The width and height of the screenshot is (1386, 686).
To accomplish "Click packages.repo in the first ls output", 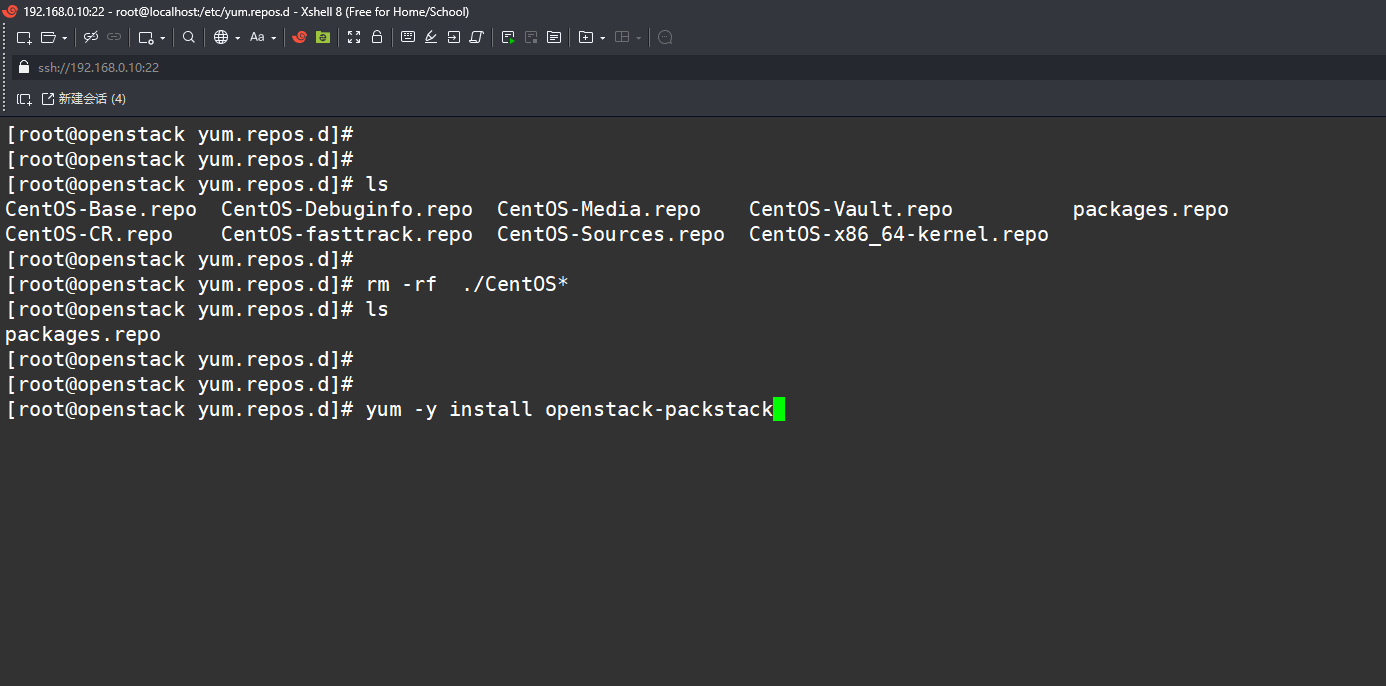I will tap(1151, 209).
